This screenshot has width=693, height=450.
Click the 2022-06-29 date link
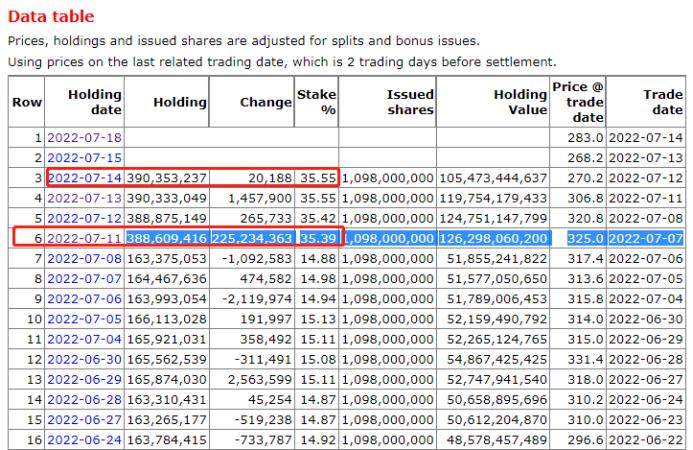[x=84, y=380]
